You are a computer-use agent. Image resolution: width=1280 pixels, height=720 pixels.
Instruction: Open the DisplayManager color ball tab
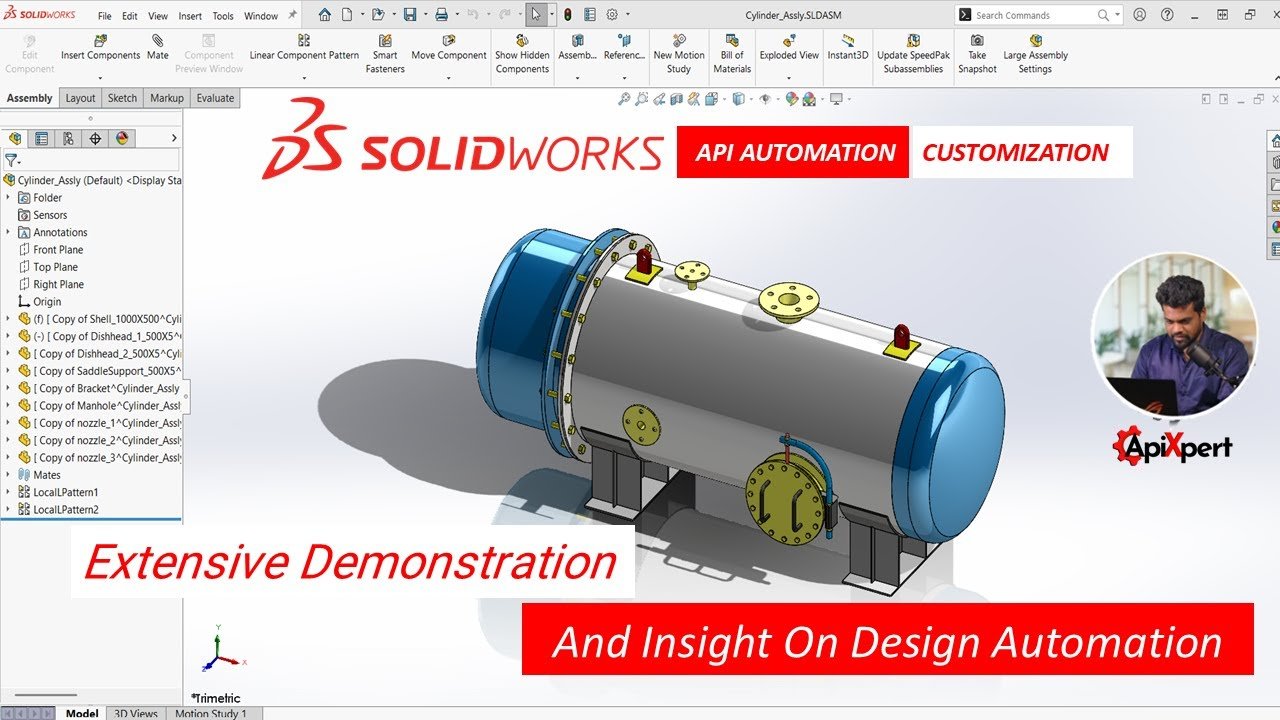pyautogui.click(x=122, y=139)
